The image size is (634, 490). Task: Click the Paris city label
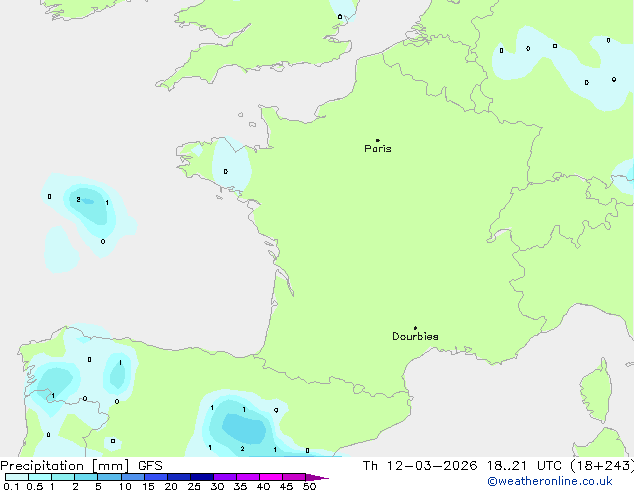click(378, 149)
